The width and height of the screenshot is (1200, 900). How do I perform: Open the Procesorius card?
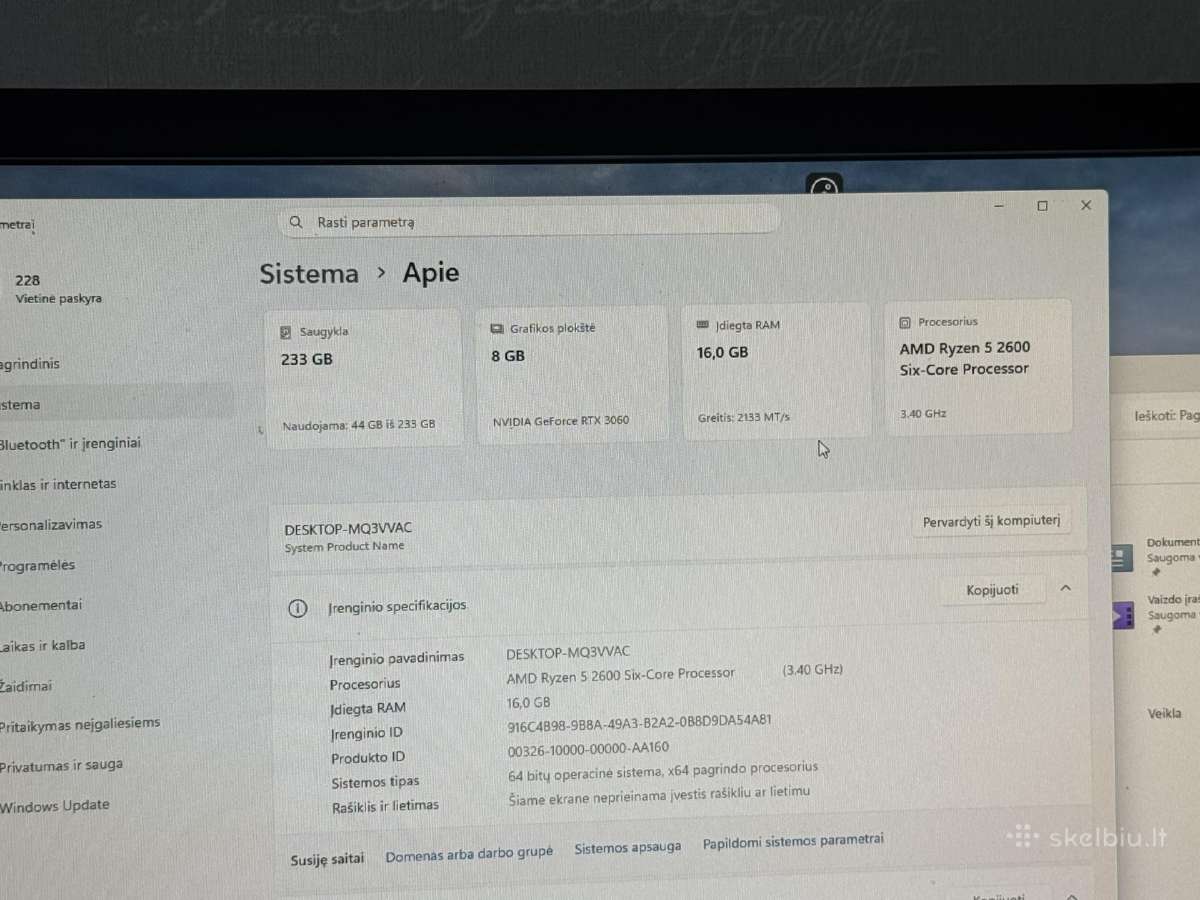pyautogui.click(x=978, y=366)
